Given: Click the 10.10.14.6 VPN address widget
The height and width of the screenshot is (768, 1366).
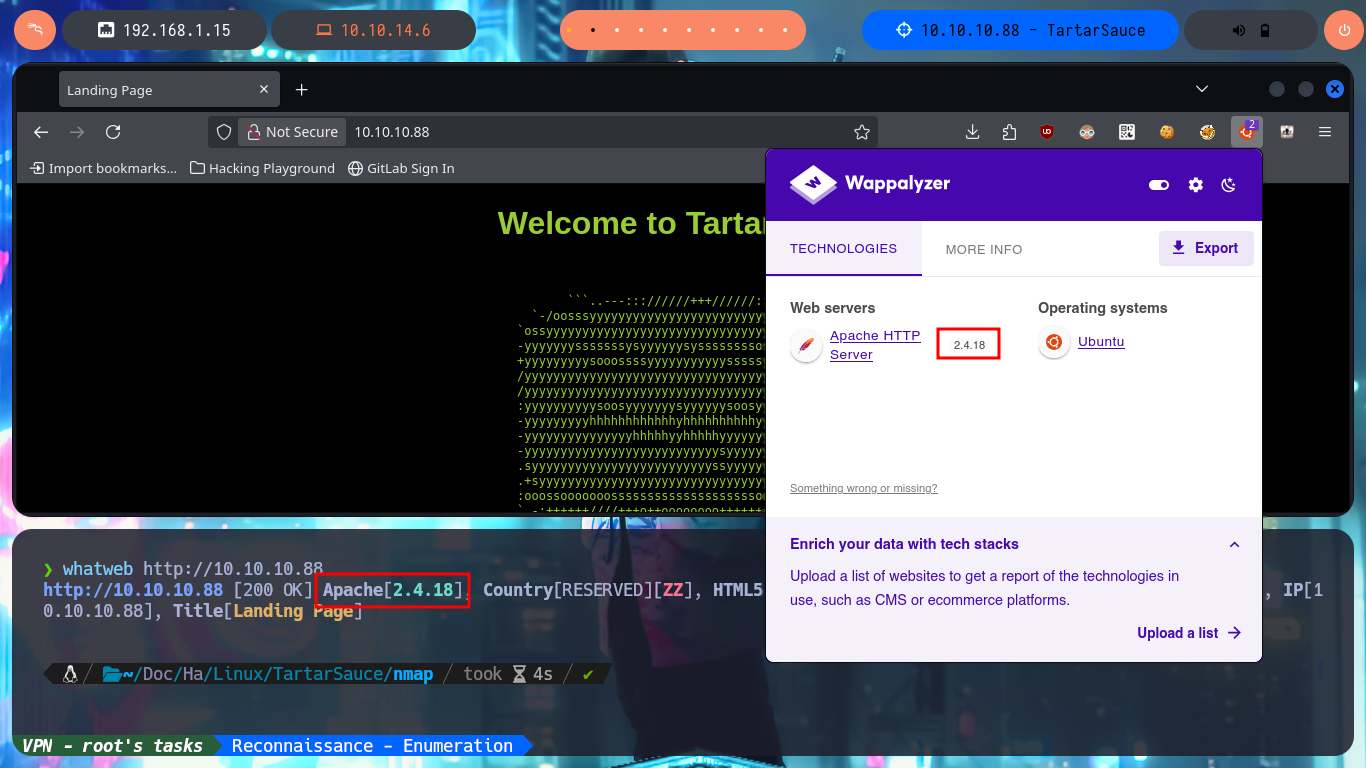Looking at the screenshot, I should [x=374, y=30].
